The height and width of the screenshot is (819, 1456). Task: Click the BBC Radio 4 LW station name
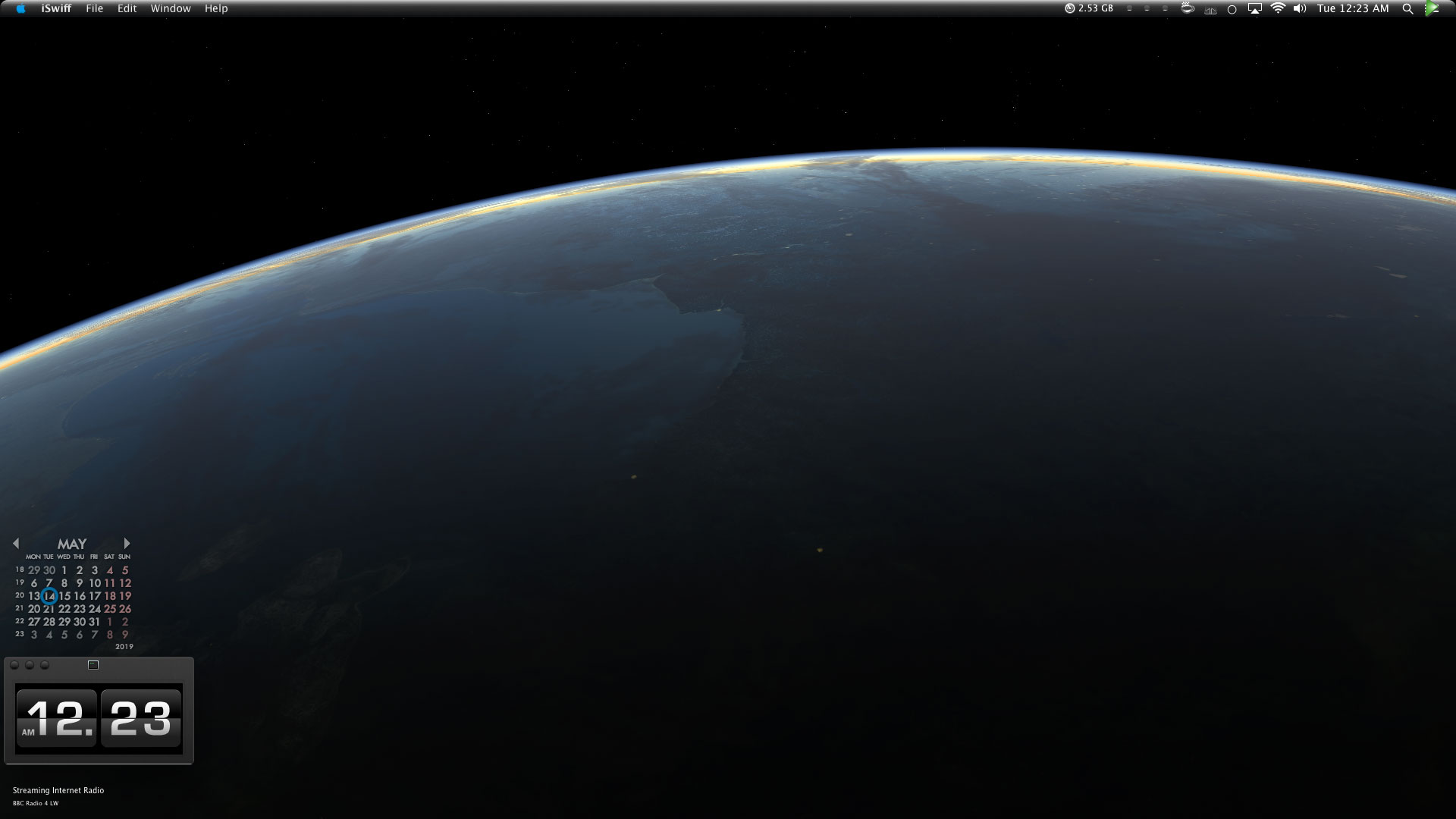(36, 803)
